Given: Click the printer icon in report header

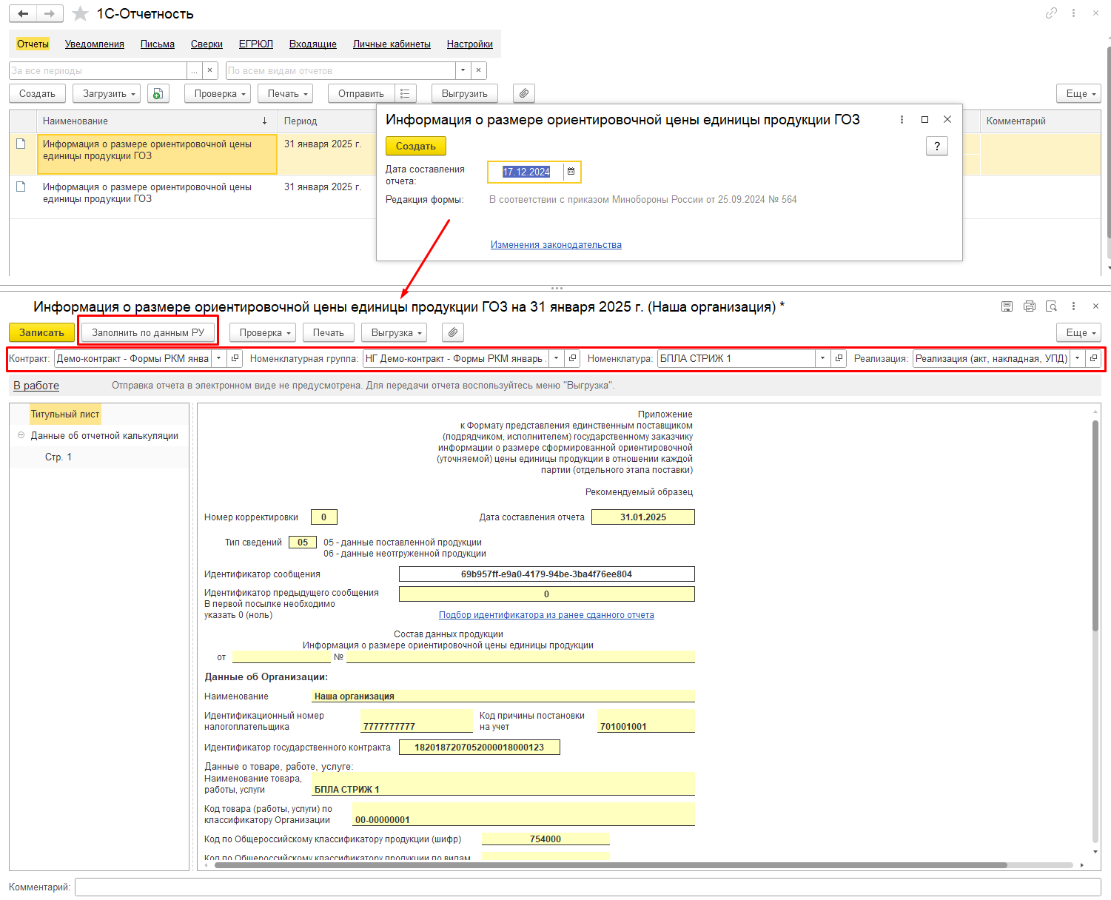Looking at the screenshot, I should (x=1029, y=307).
